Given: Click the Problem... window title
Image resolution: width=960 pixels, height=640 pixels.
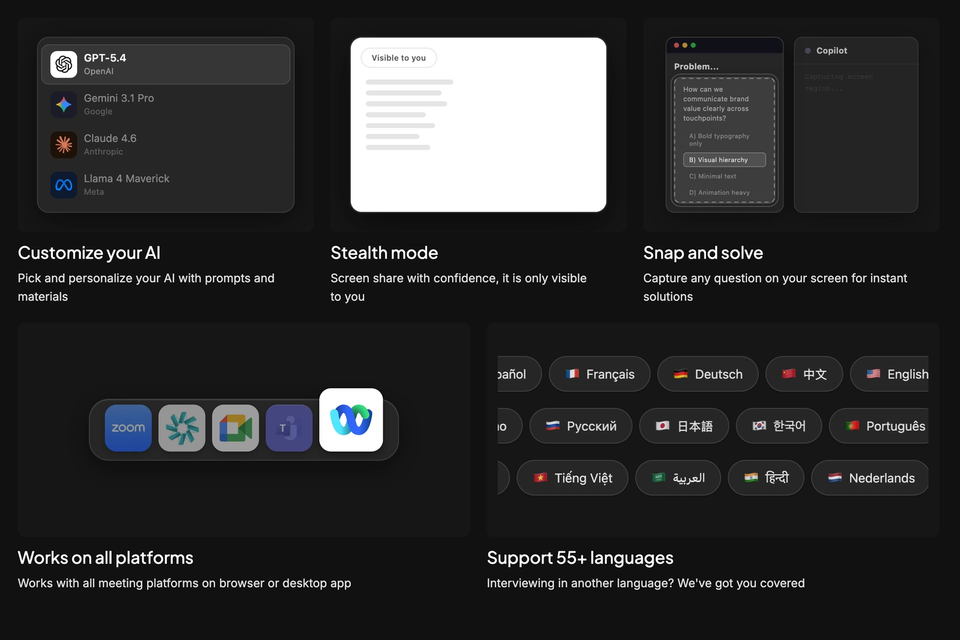Looking at the screenshot, I should coord(696,66).
